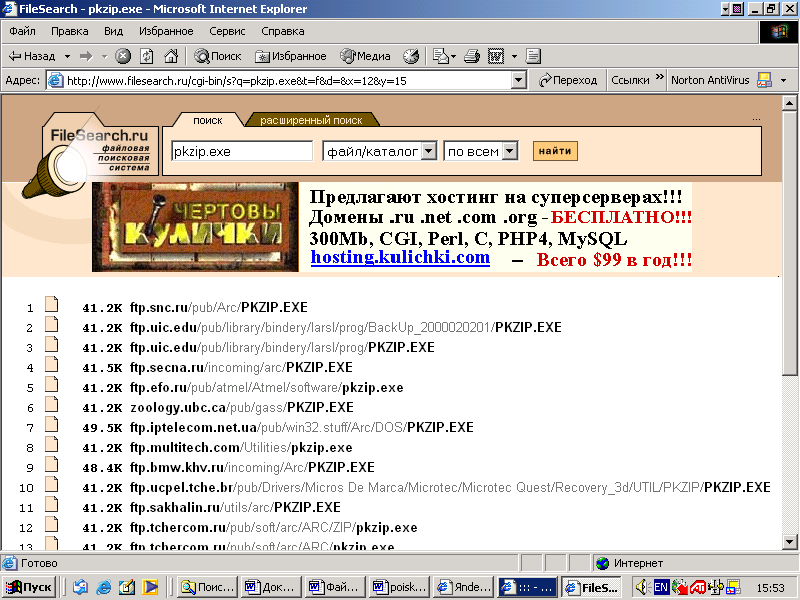Open the ftp.secna.ru PKZIP.EXE result
The width and height of the screenshot is (800, 600).
pos(241,367)
